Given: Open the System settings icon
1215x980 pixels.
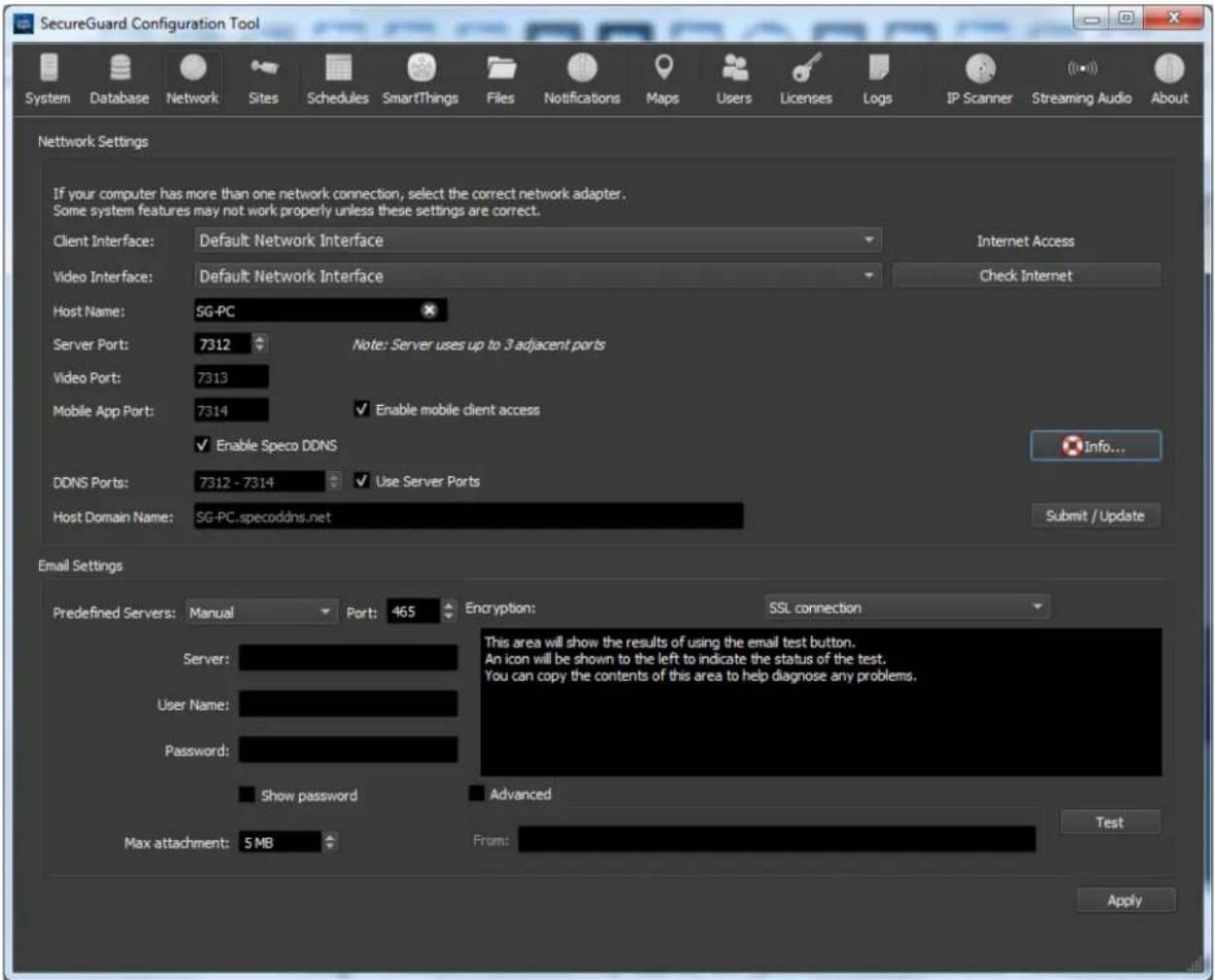Looking at the screenshot, I should 48,79.
